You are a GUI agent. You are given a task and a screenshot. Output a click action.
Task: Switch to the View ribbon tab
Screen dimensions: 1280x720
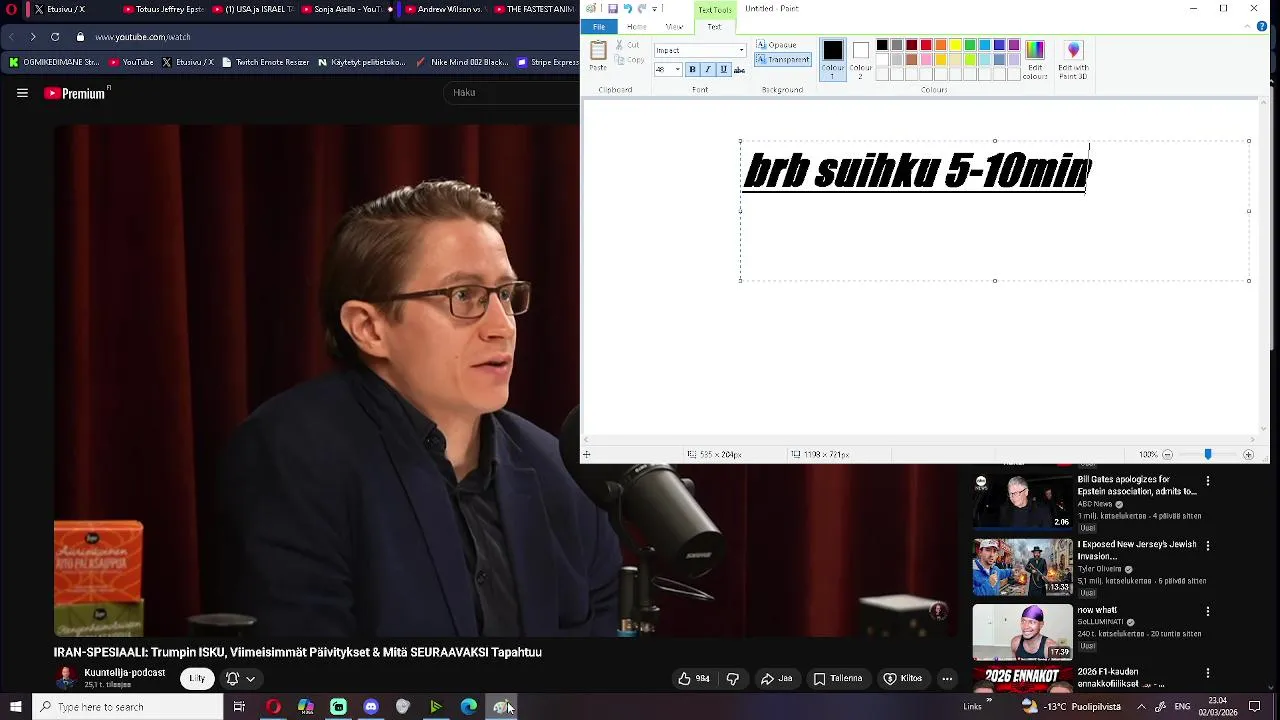pyautogui.click(x=675, y=27)
